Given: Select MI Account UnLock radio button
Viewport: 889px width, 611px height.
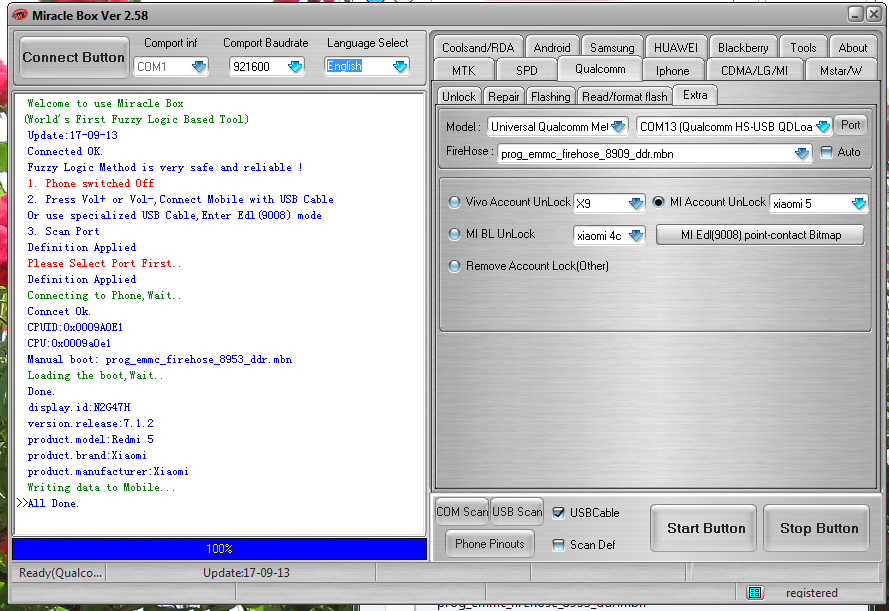Looking at the screenshot, I should (658, 202).
